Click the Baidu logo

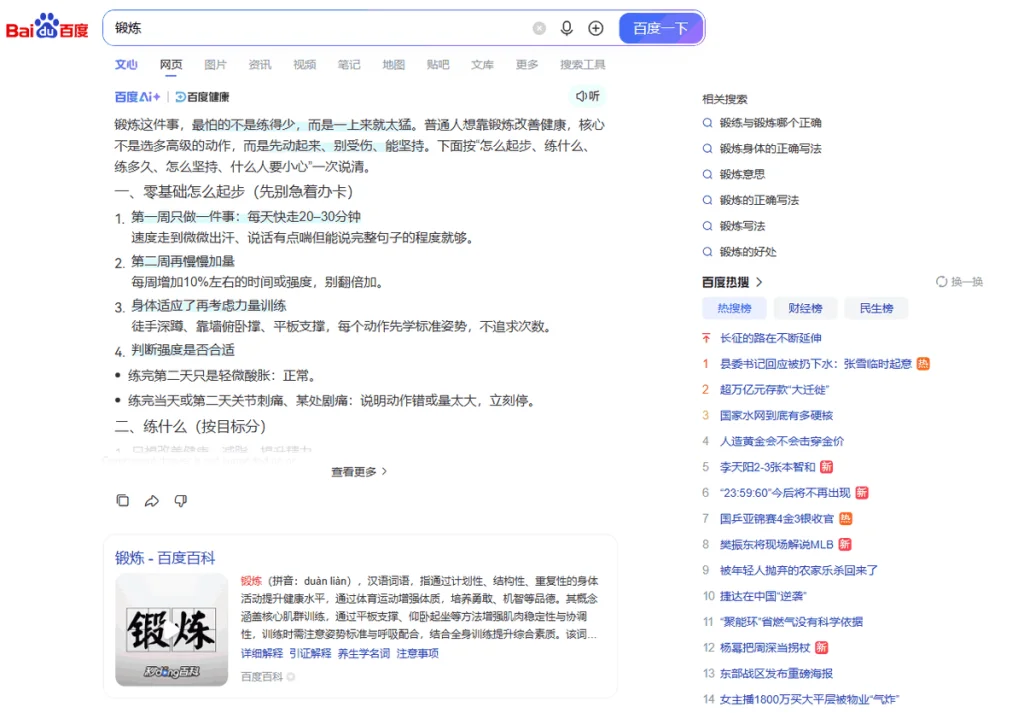46,27
